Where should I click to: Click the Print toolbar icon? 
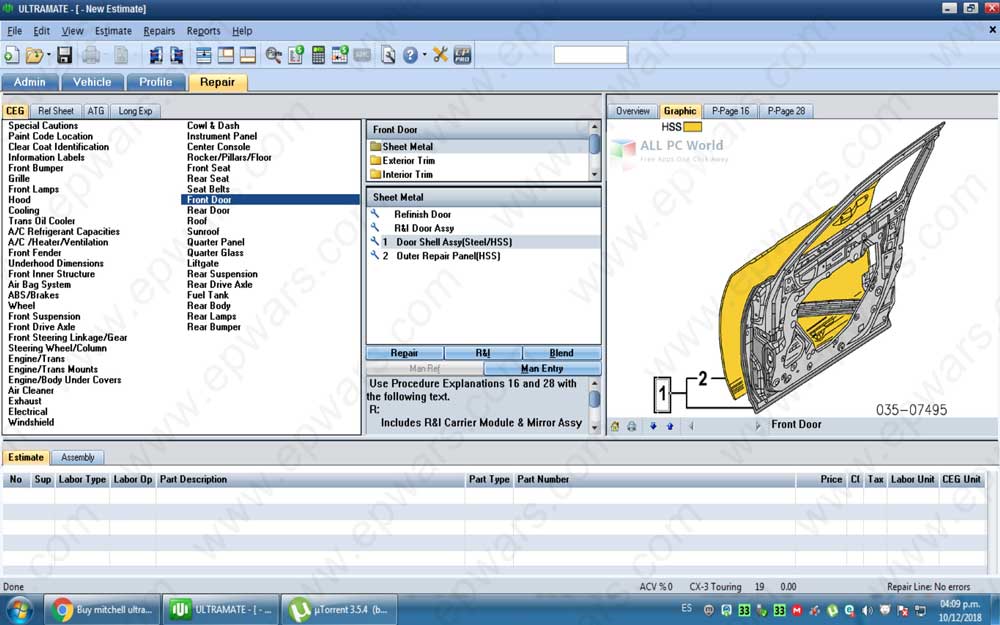[91, 55]
